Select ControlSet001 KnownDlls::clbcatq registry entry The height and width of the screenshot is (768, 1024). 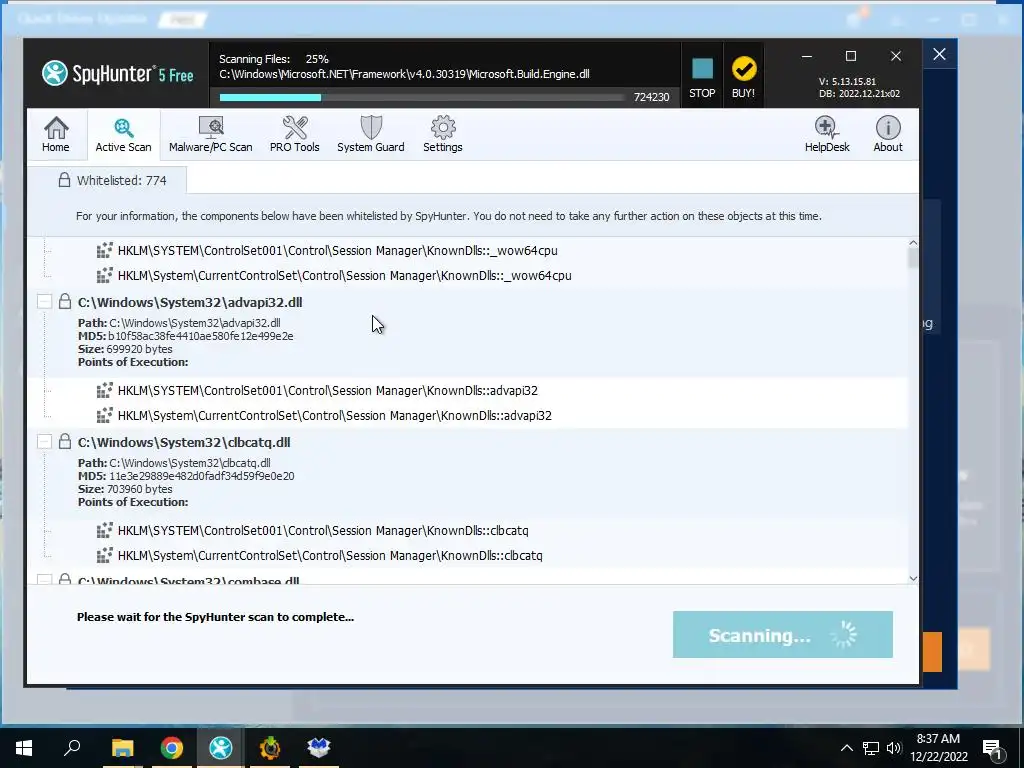[x=323, y=530]
